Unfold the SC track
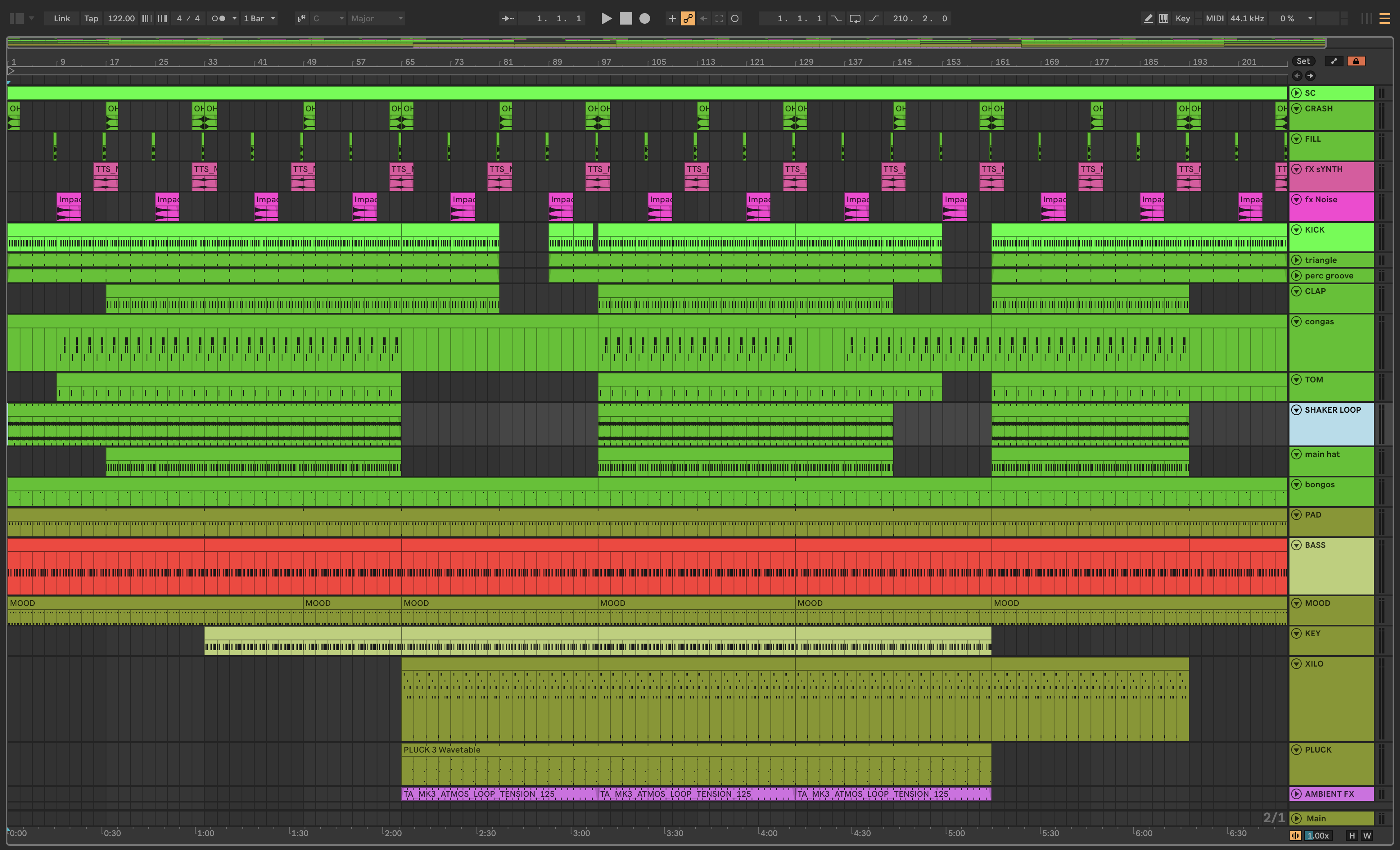Viewport: 1400px width, 850px height. pyautogui.click(x=1296, y=93)
